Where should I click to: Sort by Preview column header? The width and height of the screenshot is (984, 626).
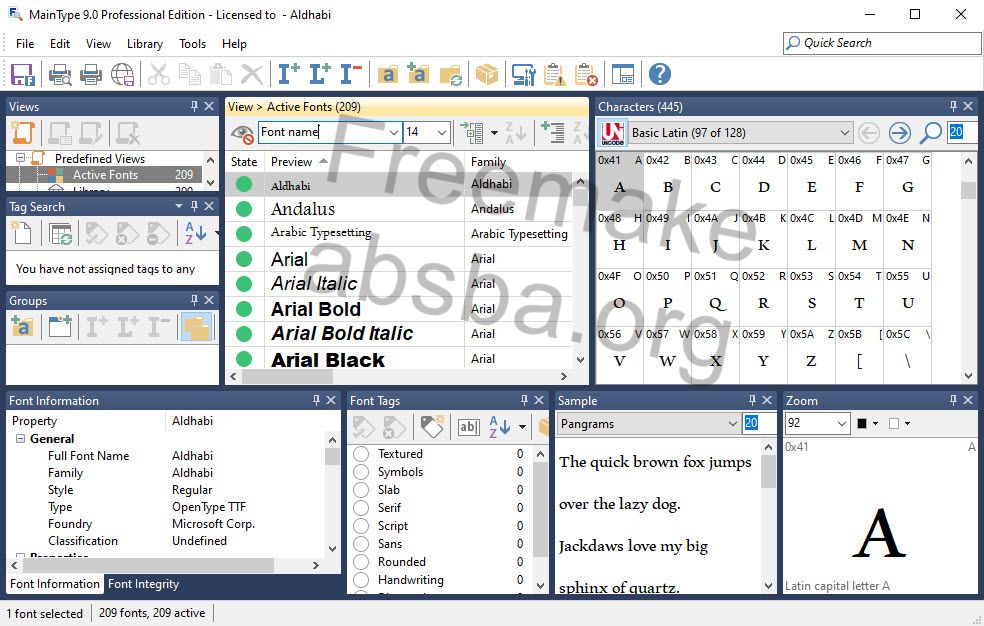tap(364, 162)
